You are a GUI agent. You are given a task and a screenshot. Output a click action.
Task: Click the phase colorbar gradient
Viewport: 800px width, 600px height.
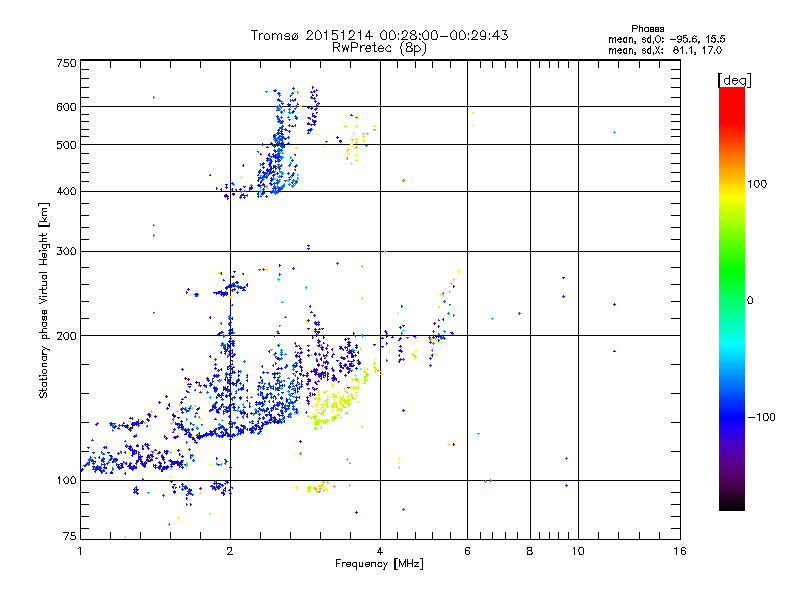732,298
